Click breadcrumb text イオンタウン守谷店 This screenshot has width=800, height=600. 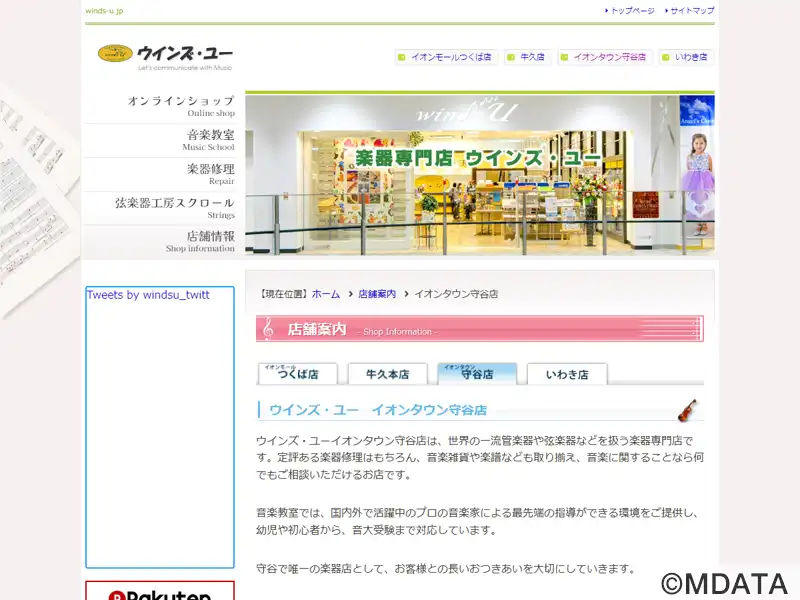point(456,294)
